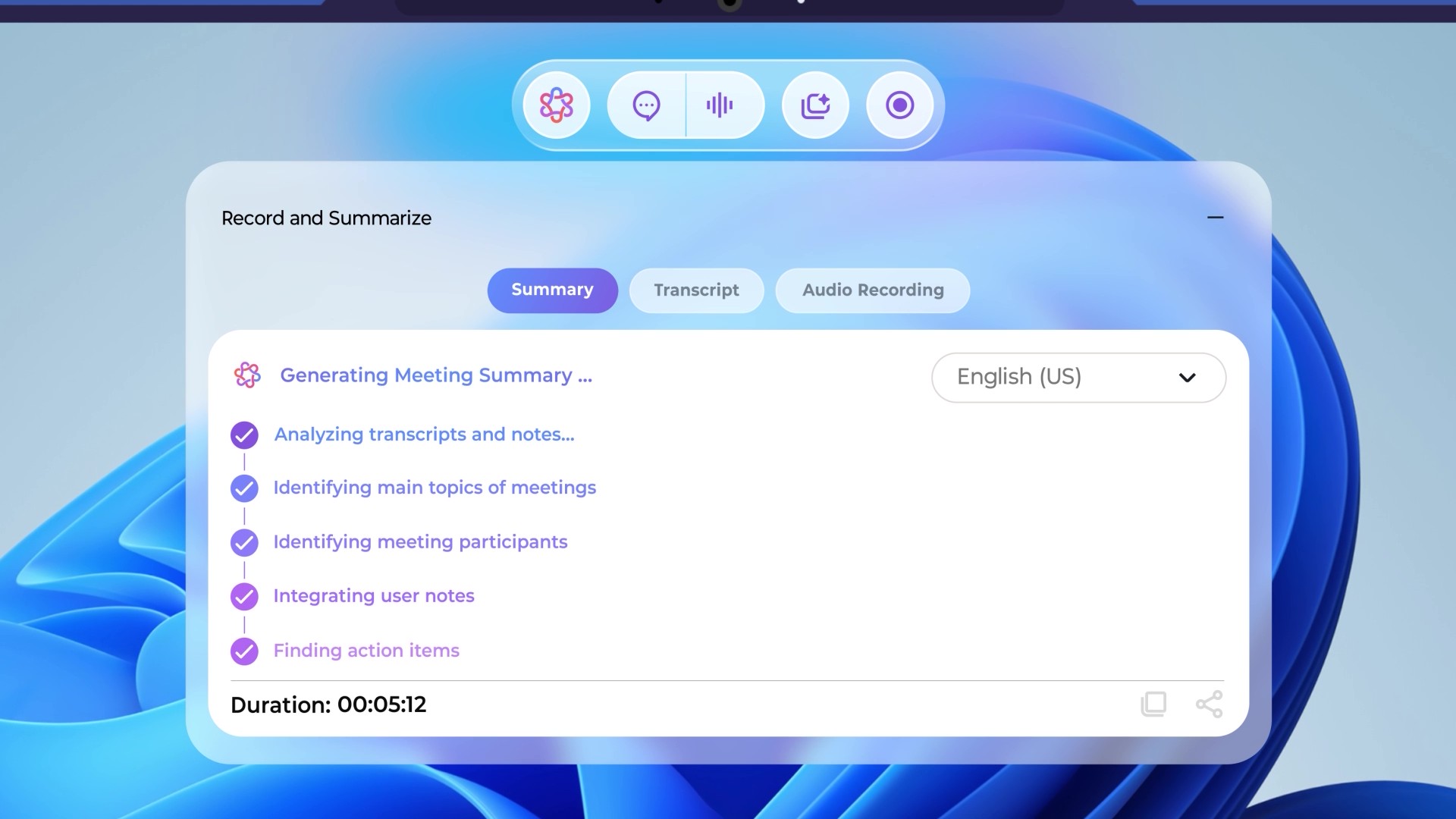Image resolution: width=1456 pixels, height=819 pixels.
Task: Click checkmark next to Analyzing transcripts
Action: [244, 435]
